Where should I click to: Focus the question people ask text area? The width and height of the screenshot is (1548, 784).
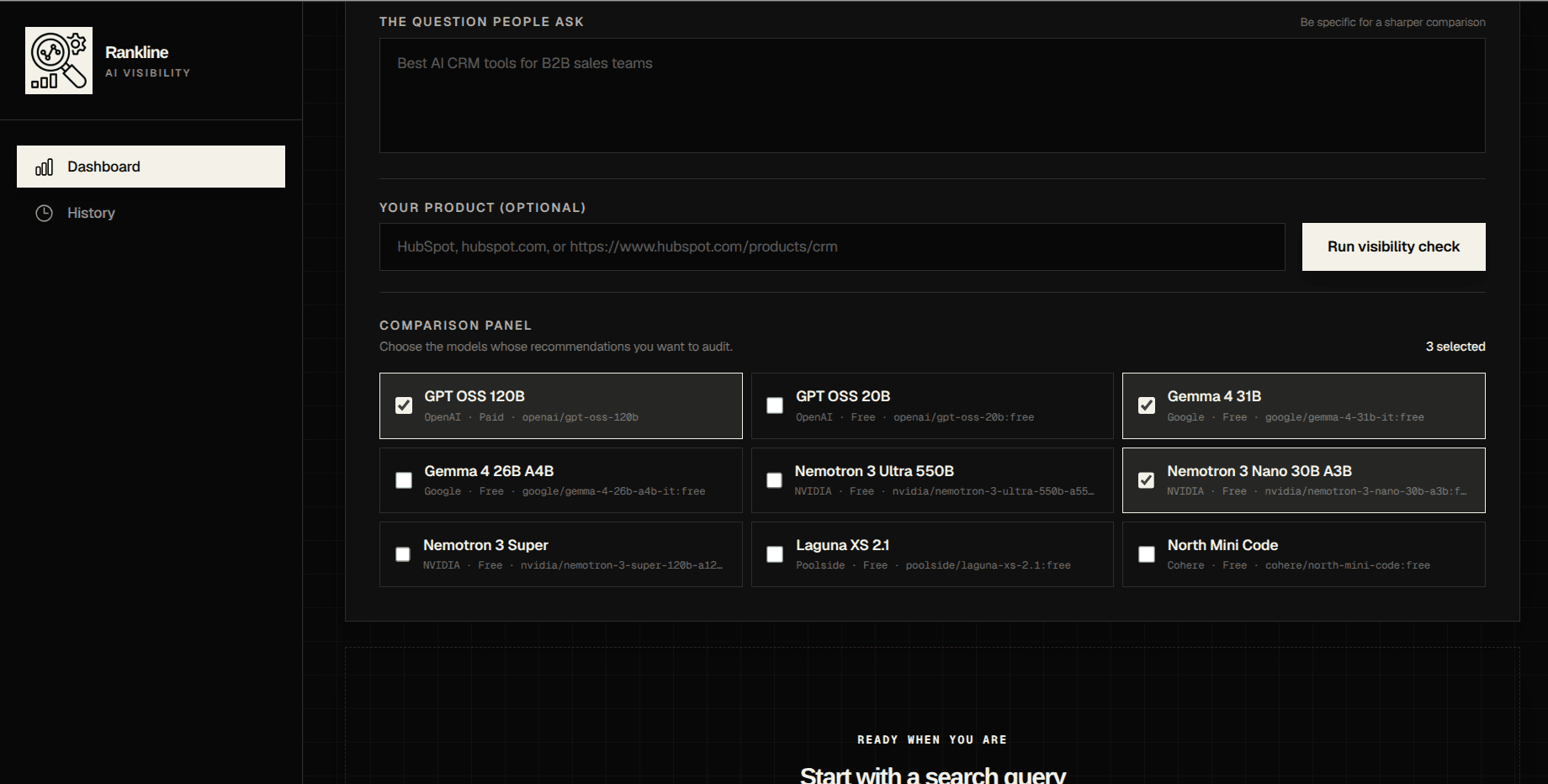pyautogui.click(x=932, y=95)
